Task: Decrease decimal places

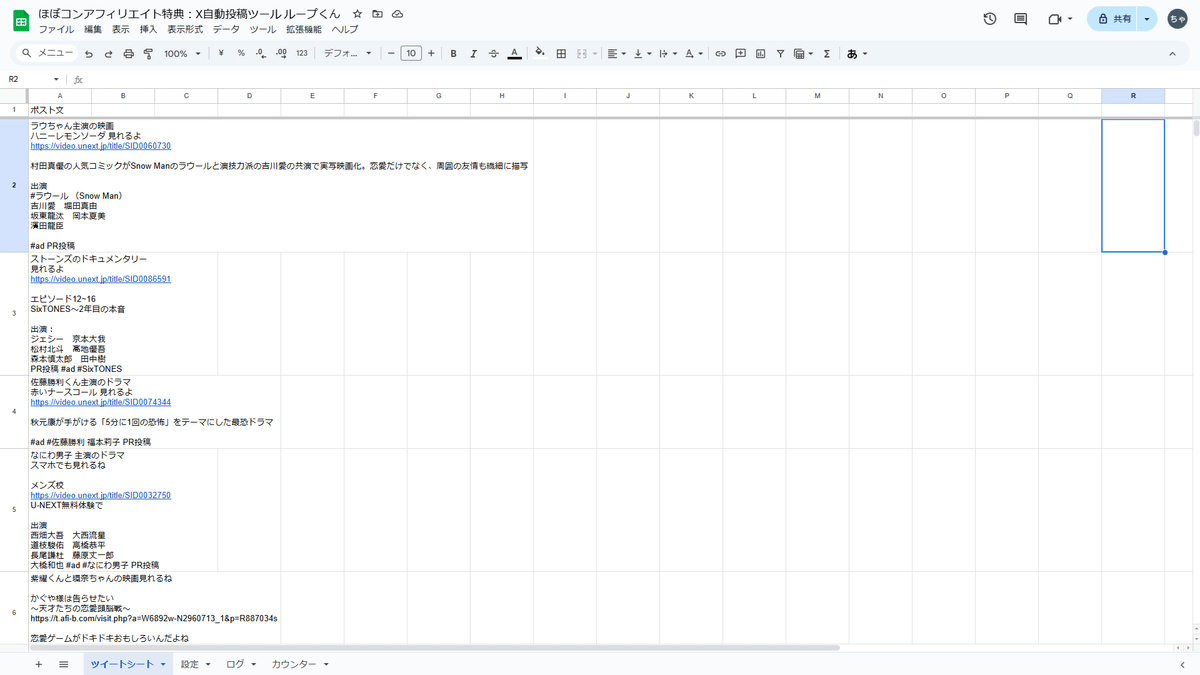Action: click(261, 54)
